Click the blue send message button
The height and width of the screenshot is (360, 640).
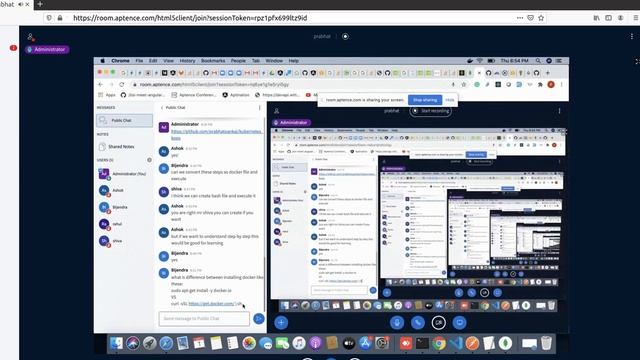click(258, 318)
